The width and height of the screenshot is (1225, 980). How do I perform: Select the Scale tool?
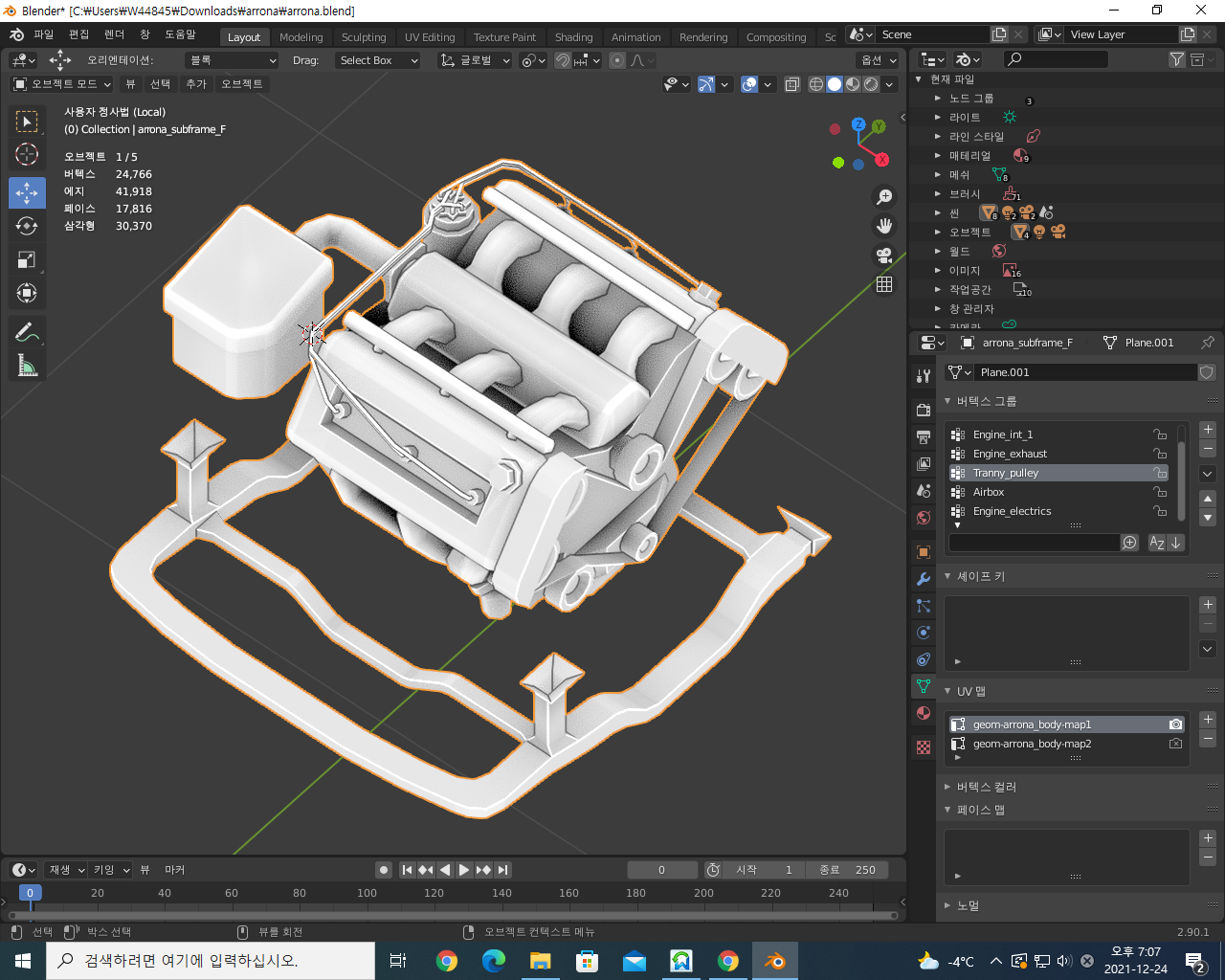coord(27,259)
